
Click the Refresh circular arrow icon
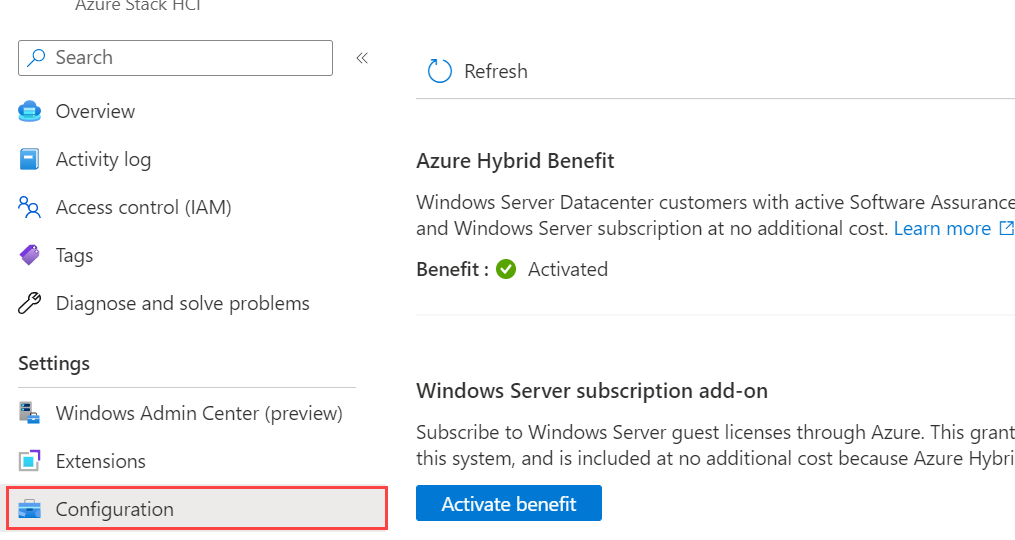(439, 71)
